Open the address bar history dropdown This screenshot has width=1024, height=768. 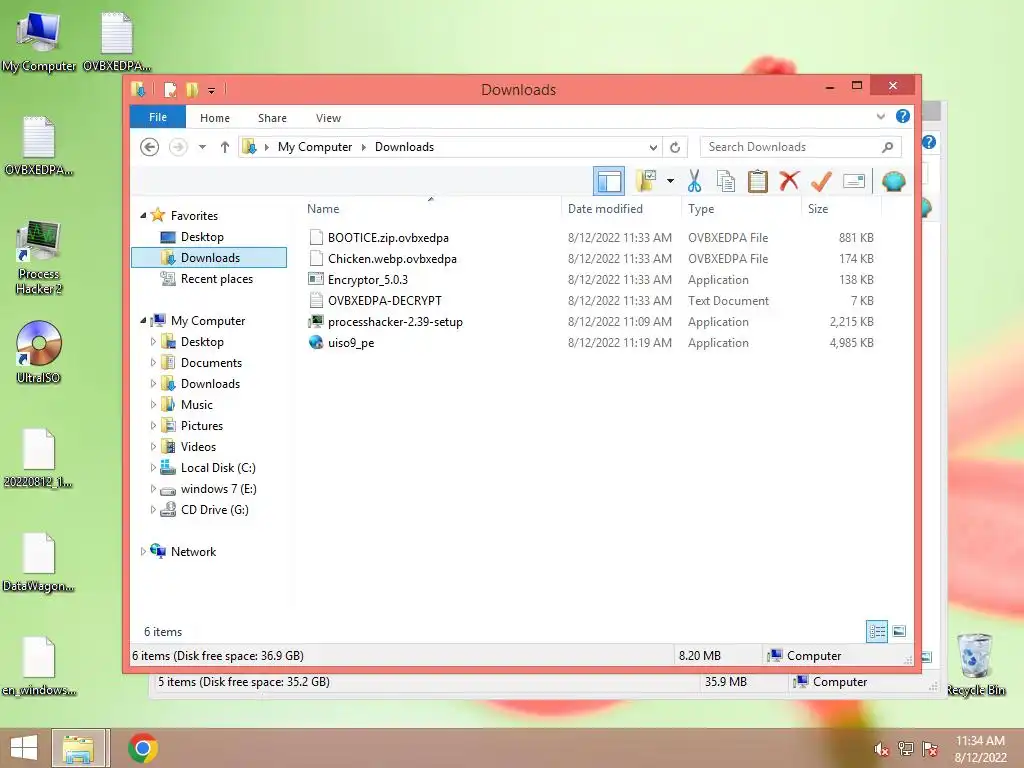pos(652,147)
